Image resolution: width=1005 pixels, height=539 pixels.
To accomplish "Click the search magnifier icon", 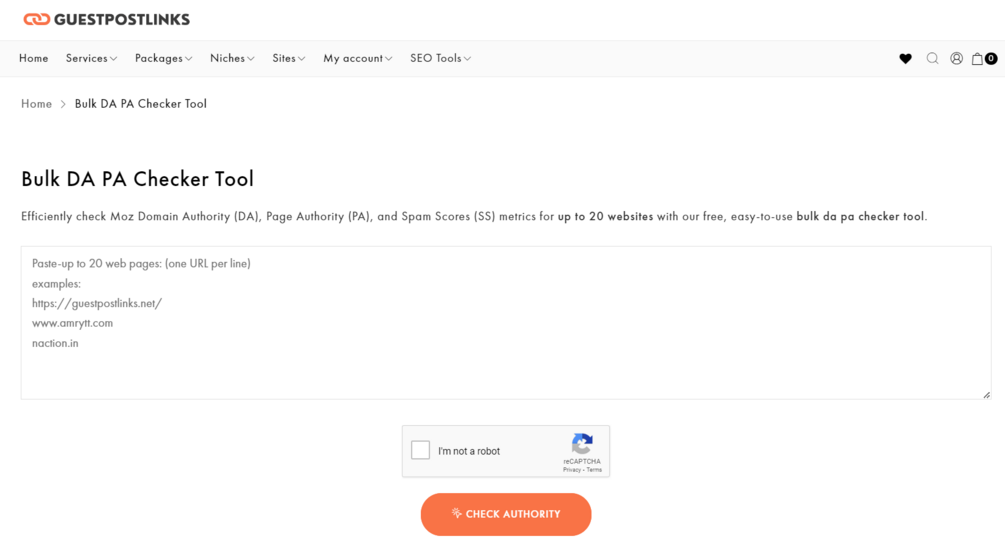I will pos(932,59).
